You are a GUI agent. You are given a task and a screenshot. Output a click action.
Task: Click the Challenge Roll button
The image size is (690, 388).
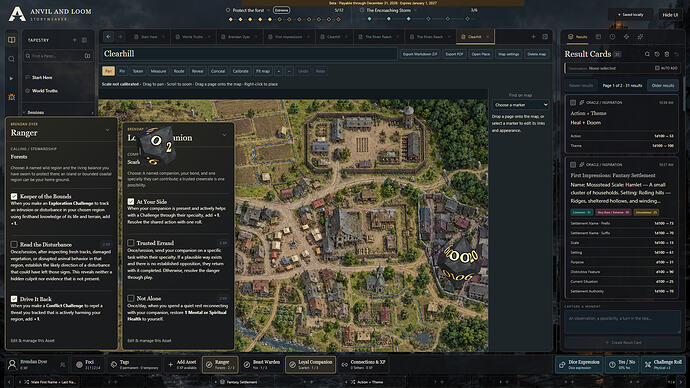coord(664,364)
